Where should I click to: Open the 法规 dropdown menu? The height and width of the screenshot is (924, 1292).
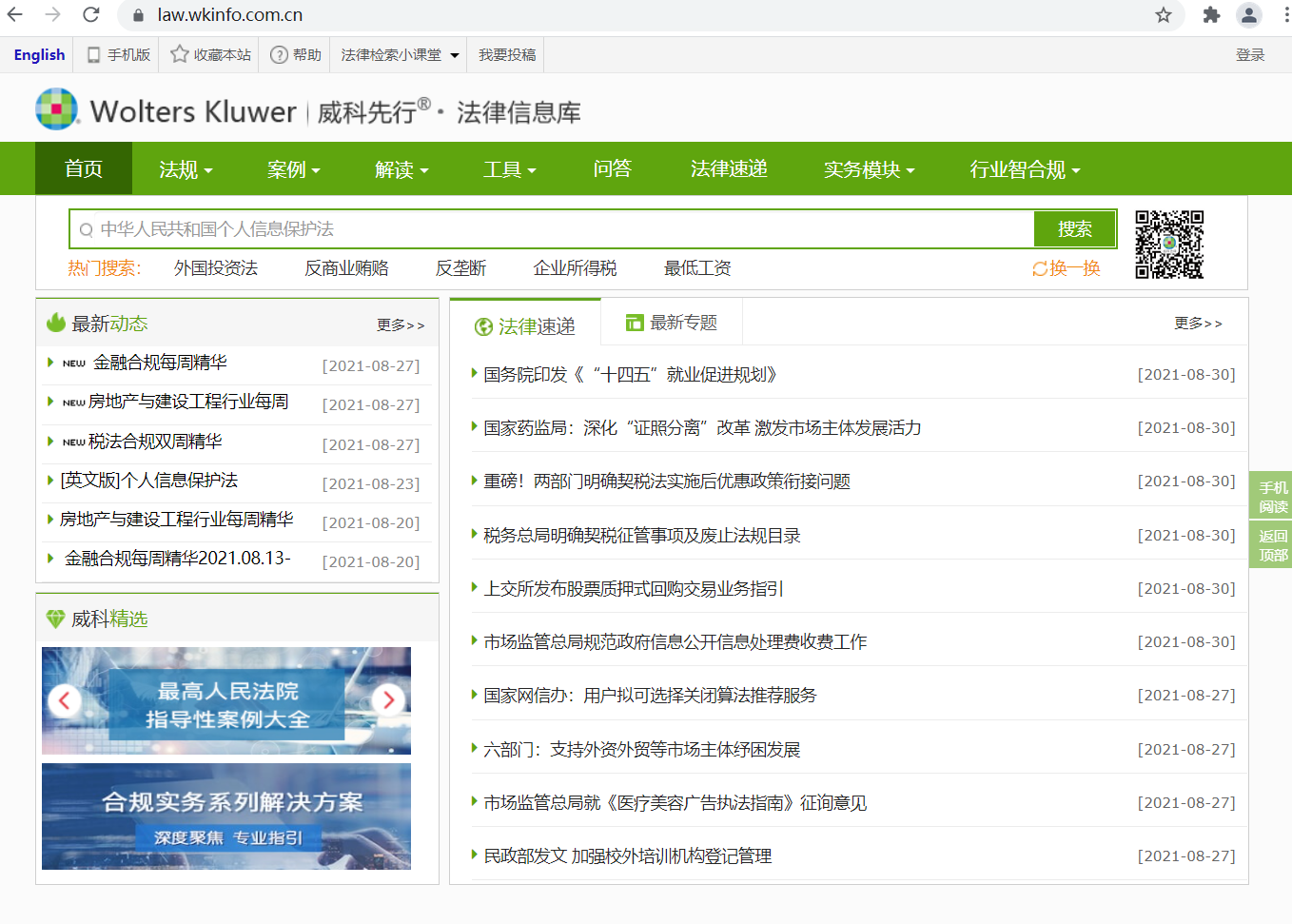186,169
